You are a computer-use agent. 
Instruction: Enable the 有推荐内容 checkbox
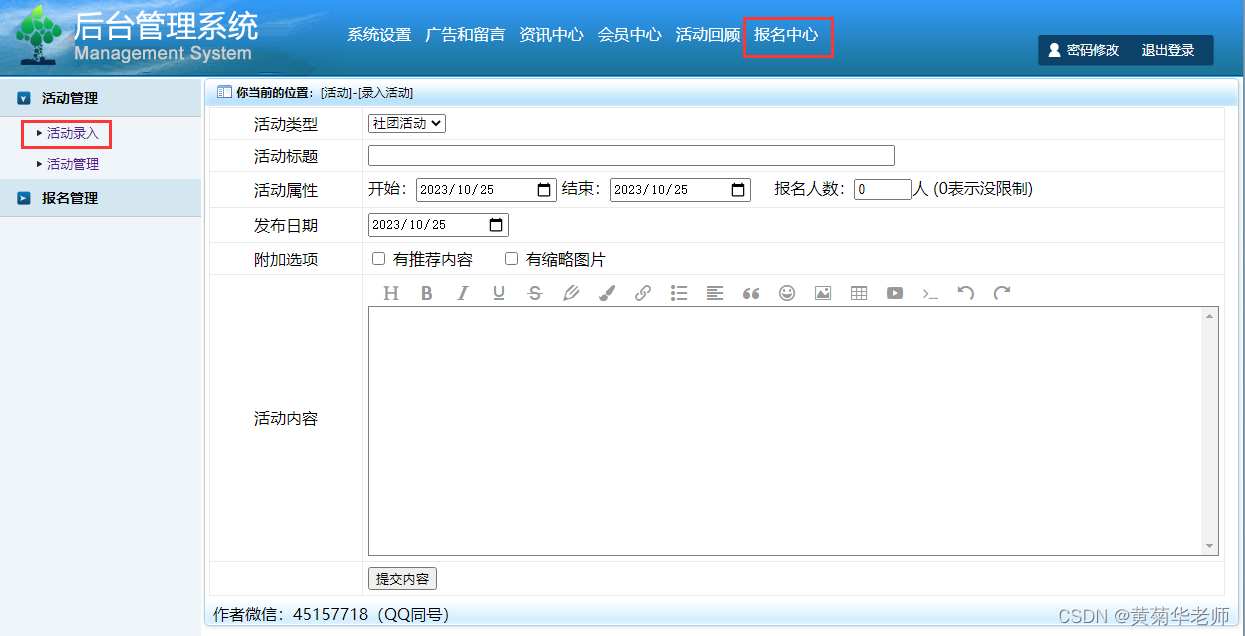coord(378,259)
